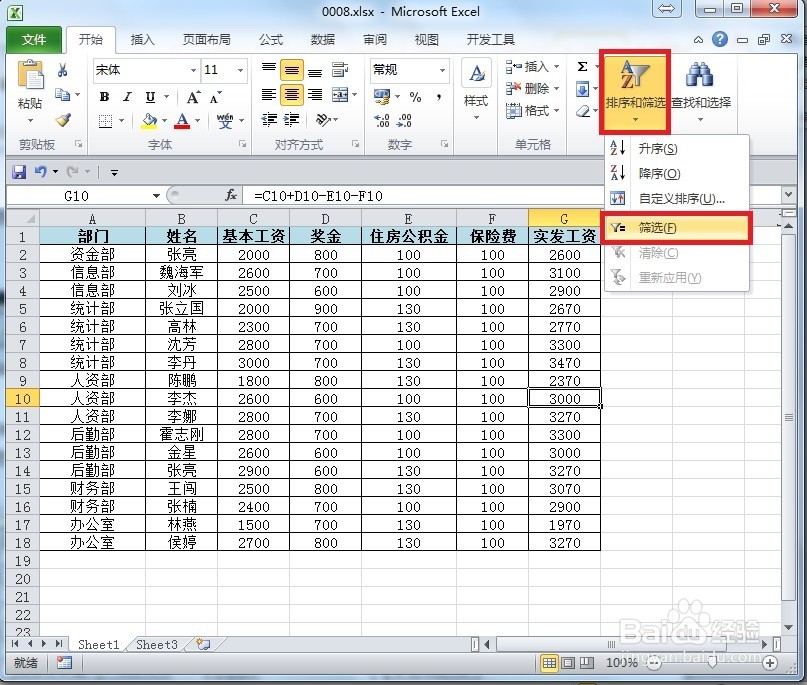
Task: Toggle Bold formatting
Action: pos(104,97)
